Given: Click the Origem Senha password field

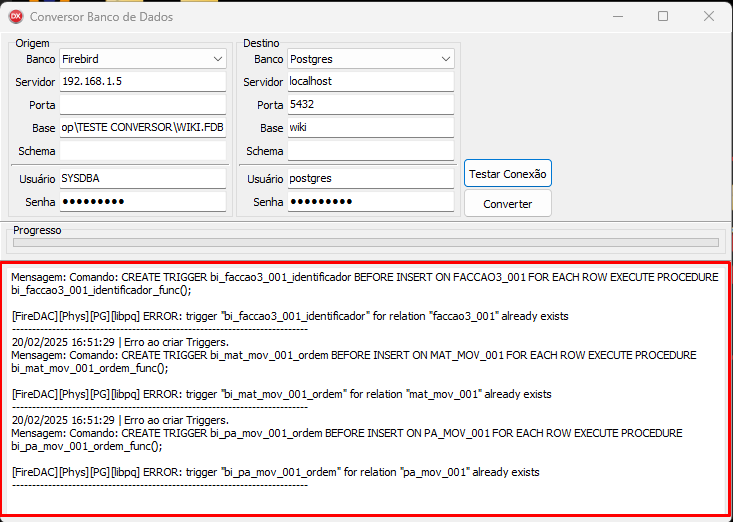Looking at the screenshot, I should [143, 201].
